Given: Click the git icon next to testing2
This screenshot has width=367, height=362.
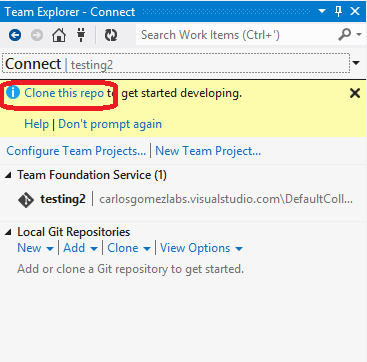Looking at the screenshot, I should (x=26, y=200).
